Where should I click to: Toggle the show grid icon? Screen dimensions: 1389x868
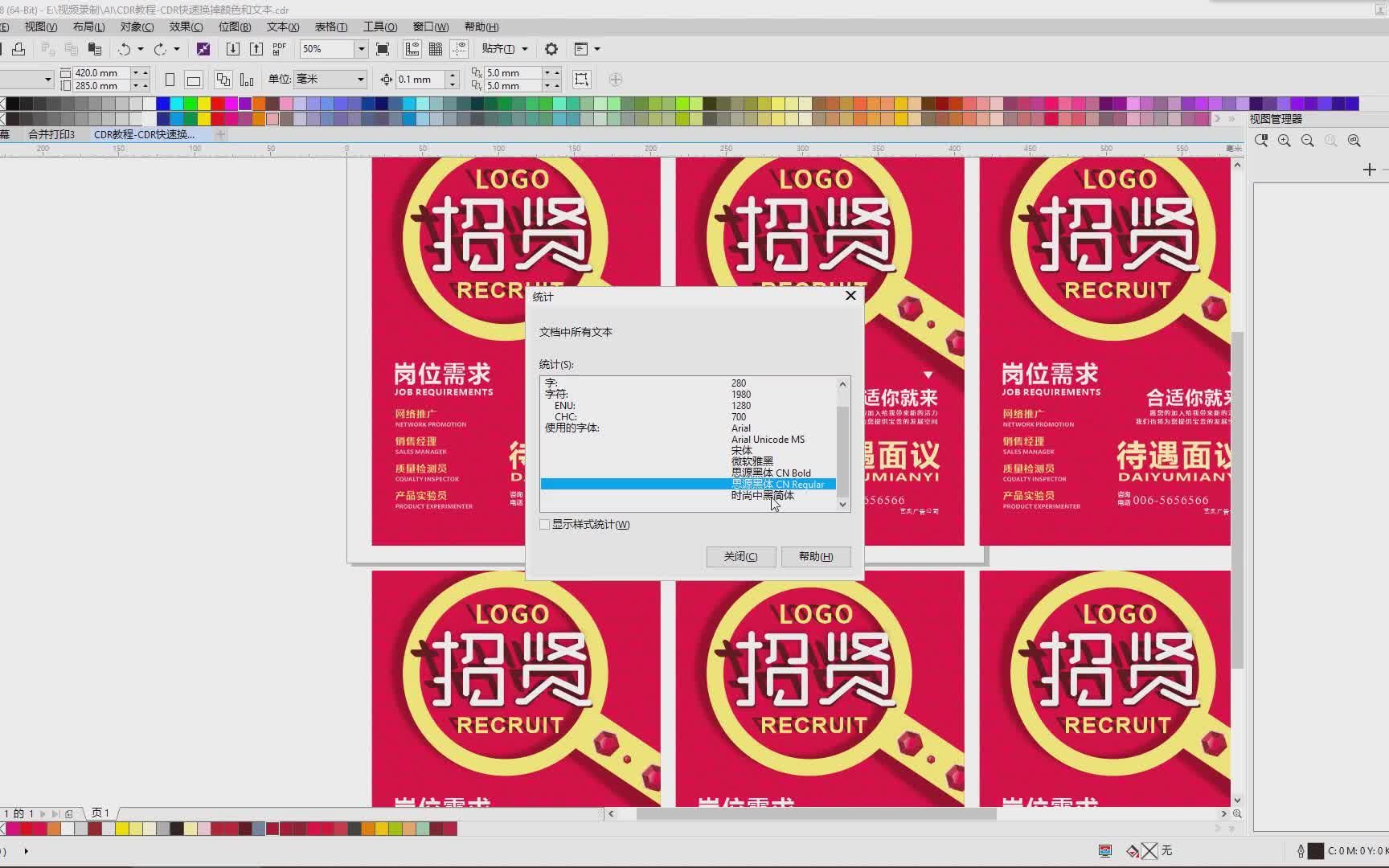point(436,49)
